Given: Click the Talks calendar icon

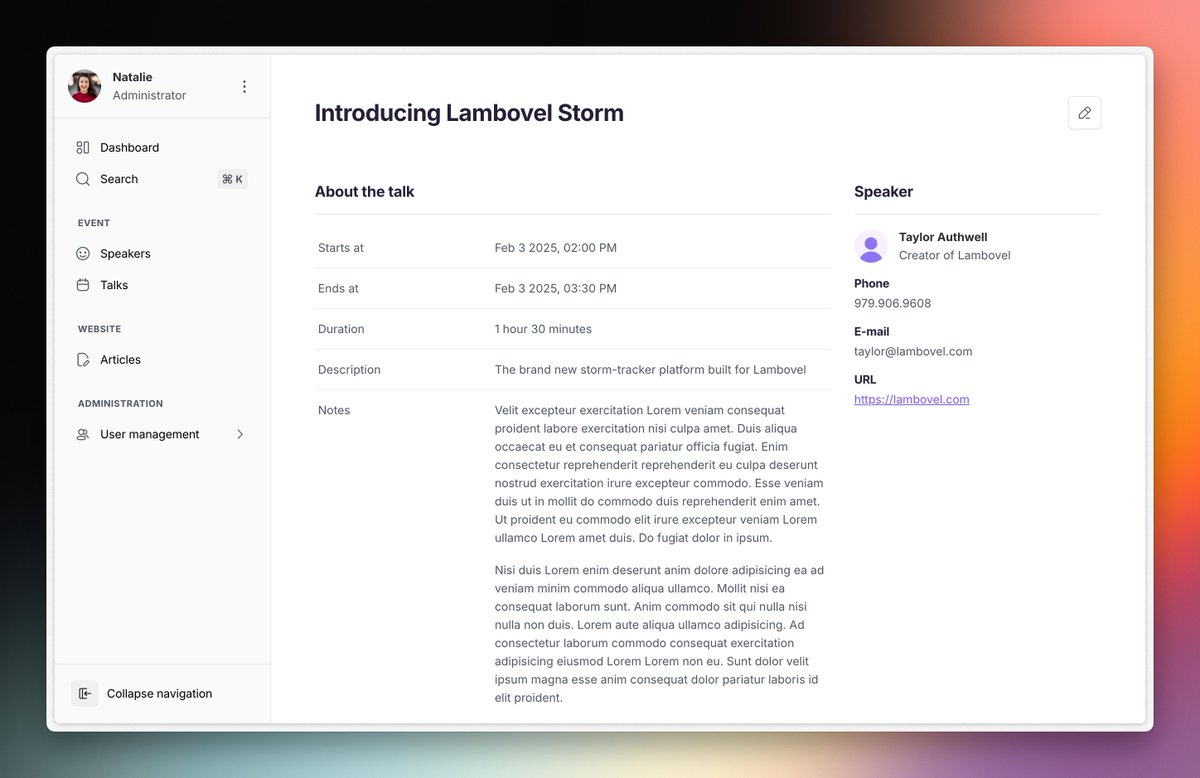Looking at the screenshot, I should click(83, 285).
